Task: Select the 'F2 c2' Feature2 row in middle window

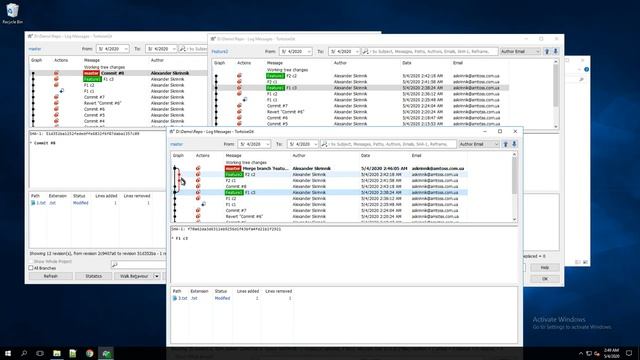Action: (x=361, y=76)
